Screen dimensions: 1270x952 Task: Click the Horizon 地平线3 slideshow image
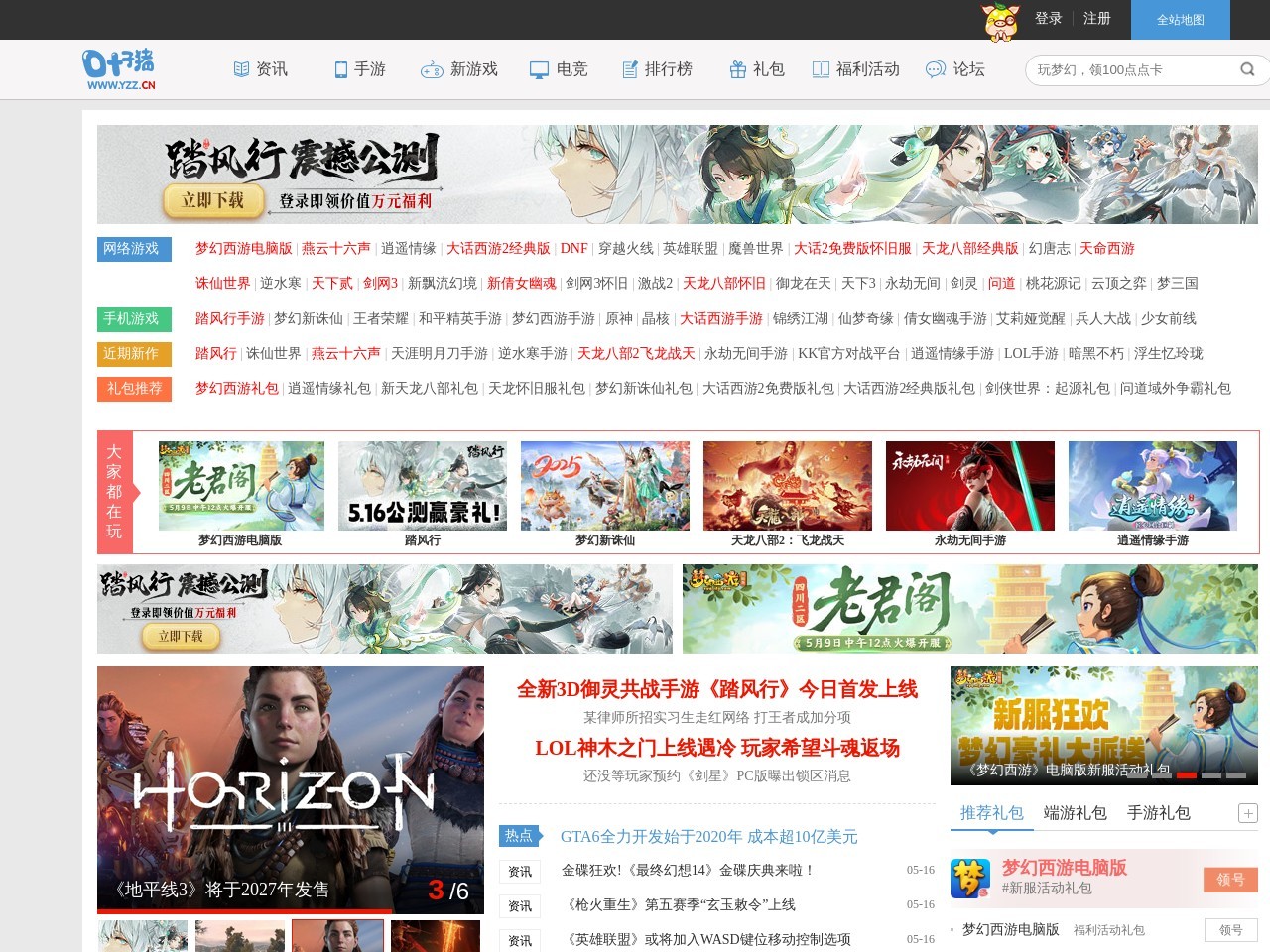[291, 789]
